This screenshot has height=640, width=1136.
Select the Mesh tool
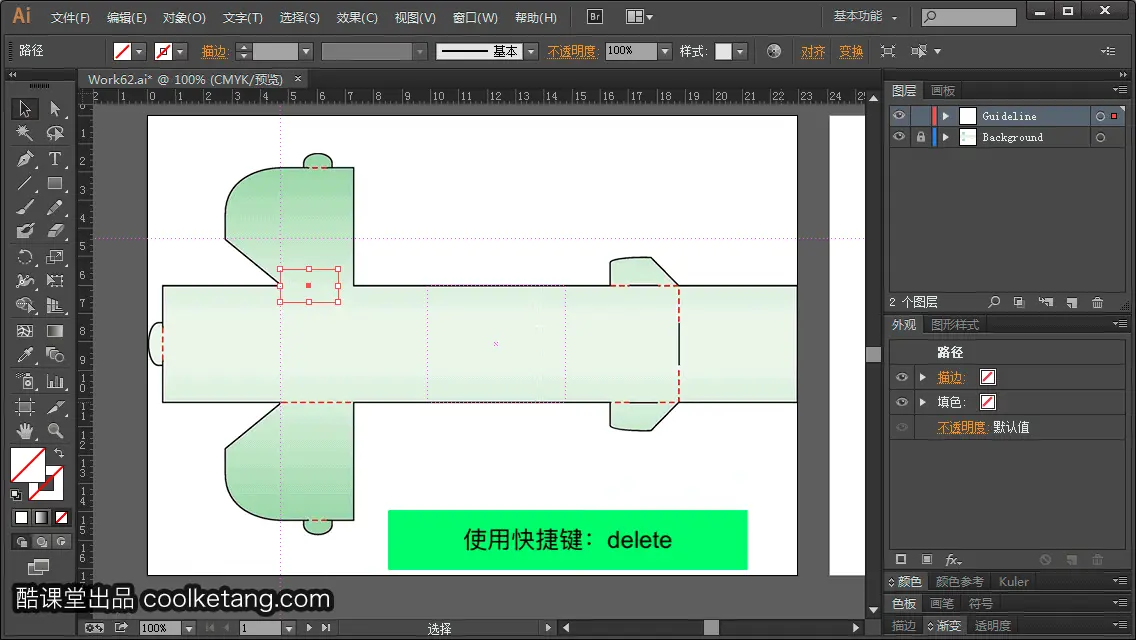point(25,331)
